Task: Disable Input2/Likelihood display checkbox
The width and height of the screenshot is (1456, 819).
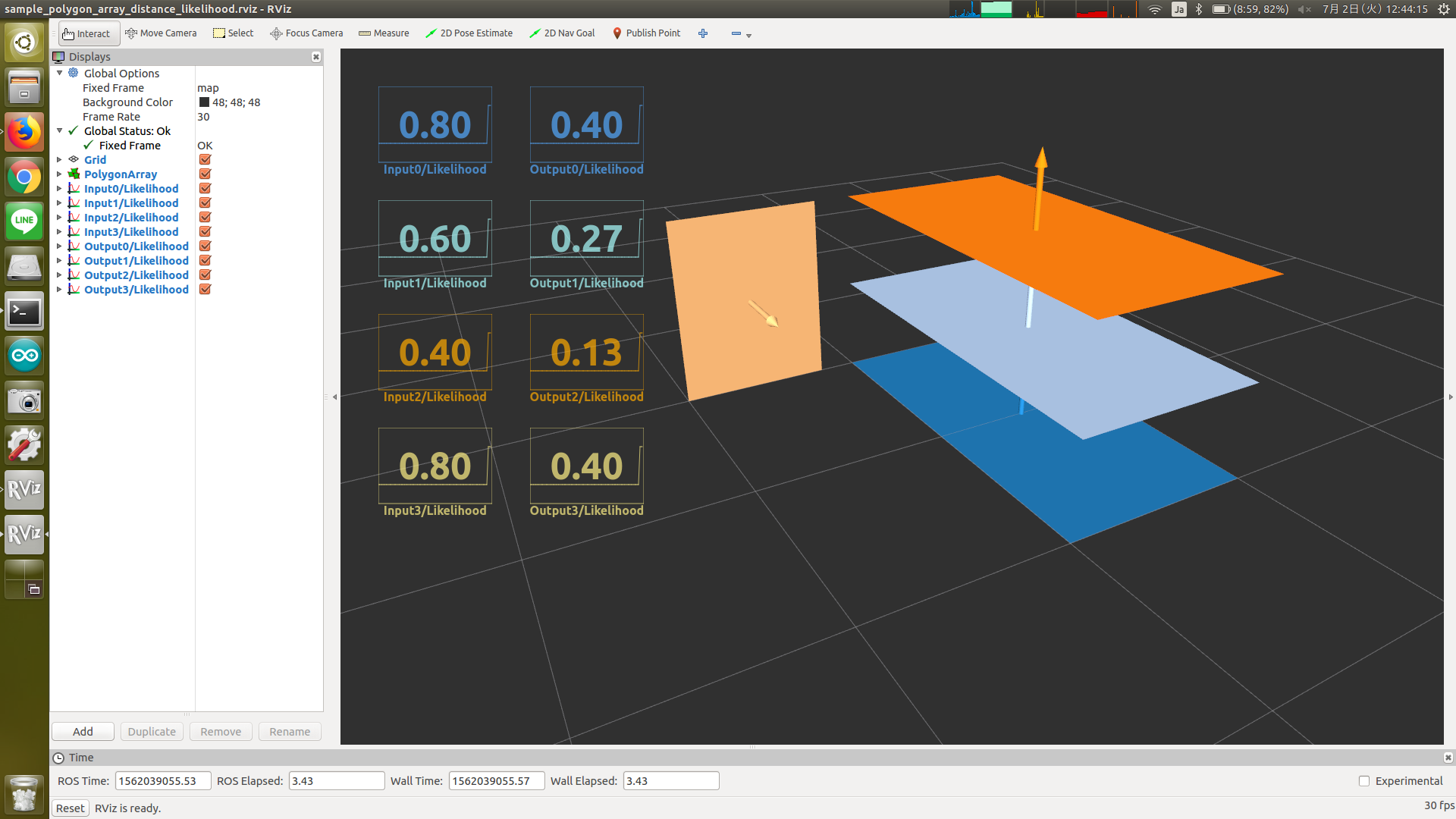Action: click(205, 218)
